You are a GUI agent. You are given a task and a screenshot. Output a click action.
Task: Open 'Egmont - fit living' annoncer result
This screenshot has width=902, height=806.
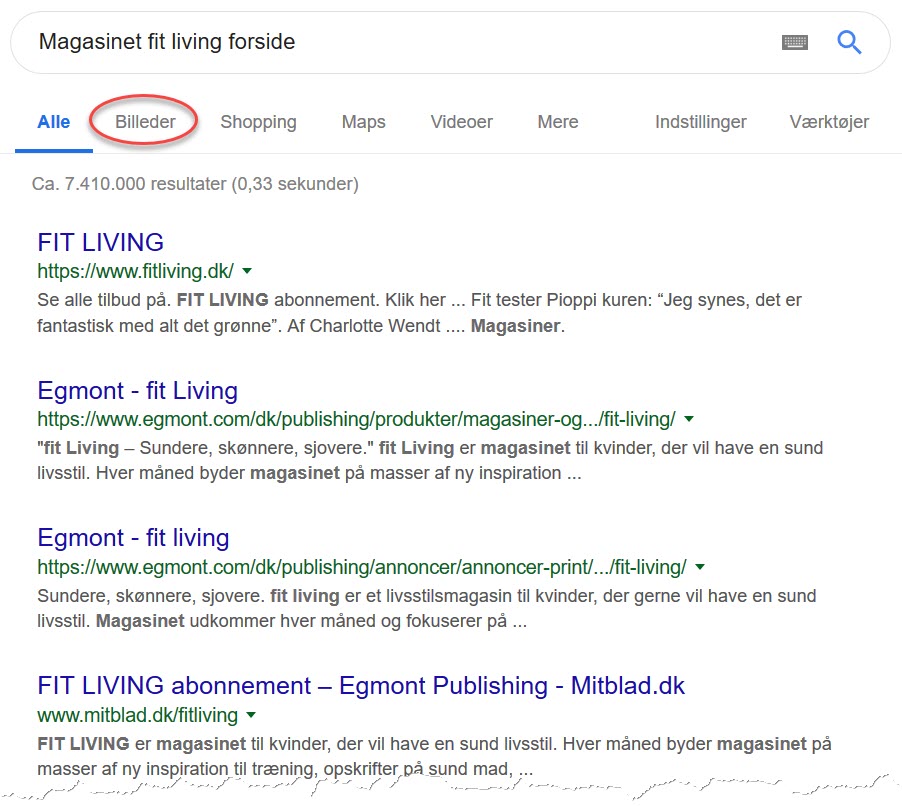tap(133, 537)
